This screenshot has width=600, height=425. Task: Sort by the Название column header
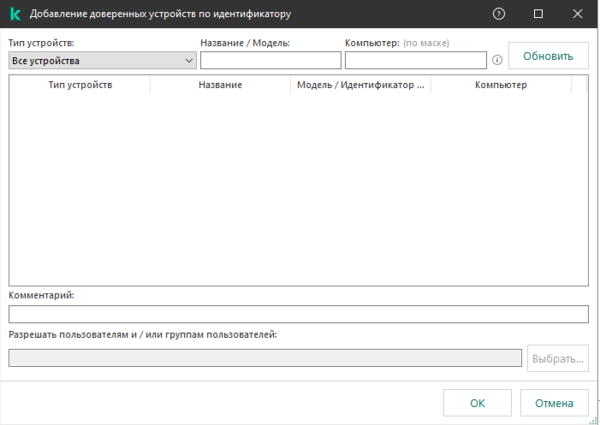coord(220,85)
